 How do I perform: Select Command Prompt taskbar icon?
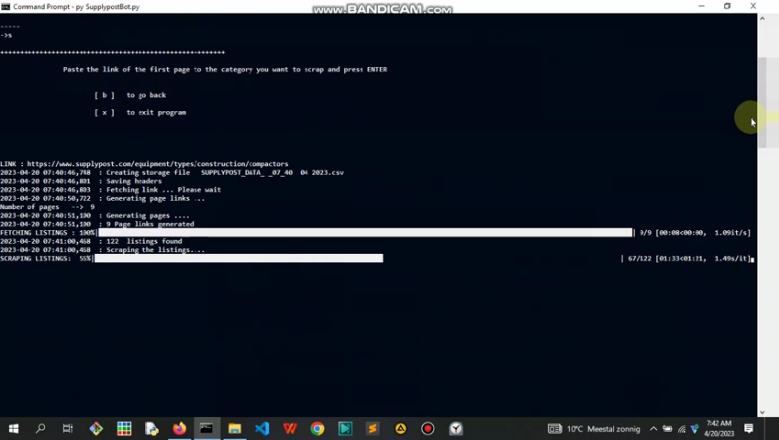point(206,428)
